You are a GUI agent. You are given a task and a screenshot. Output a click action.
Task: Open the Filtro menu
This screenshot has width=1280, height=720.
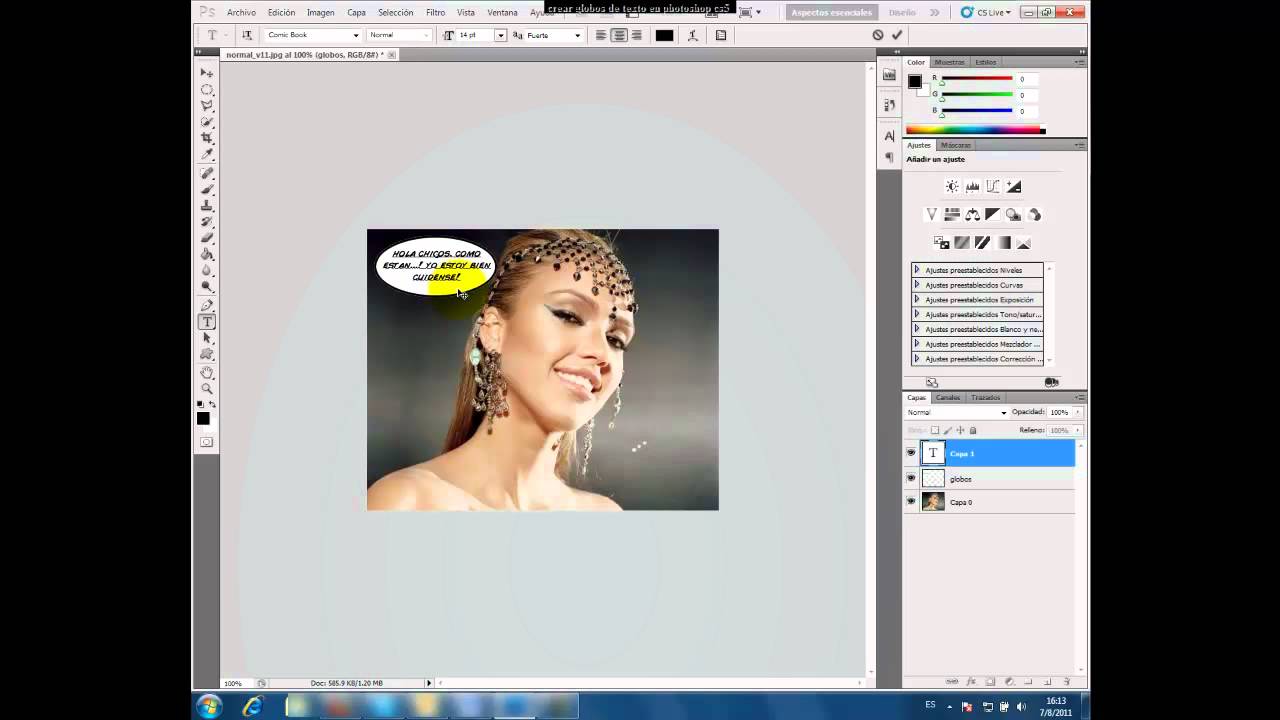435,12
